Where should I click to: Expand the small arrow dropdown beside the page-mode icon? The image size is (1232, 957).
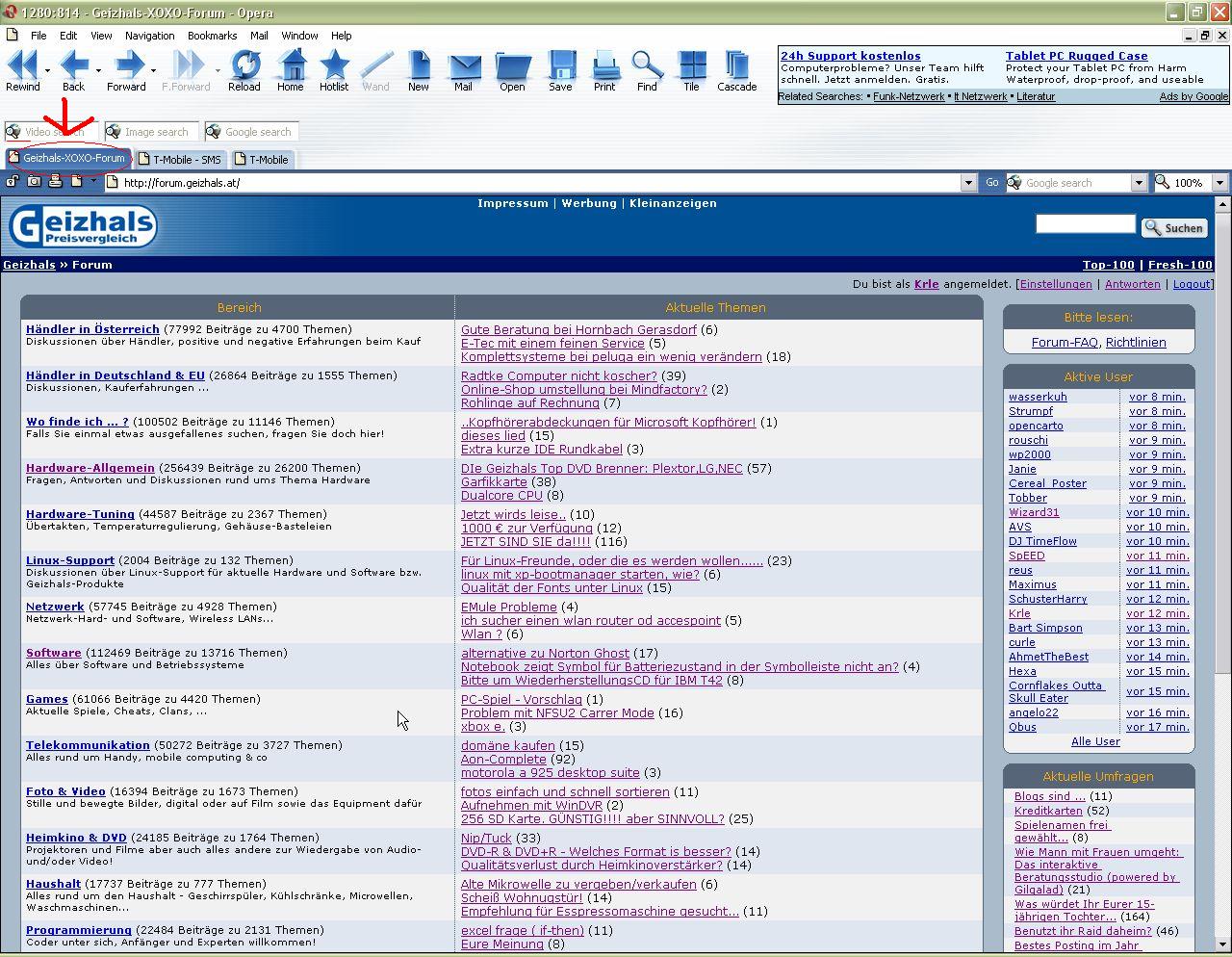click(x=93, y=181)
